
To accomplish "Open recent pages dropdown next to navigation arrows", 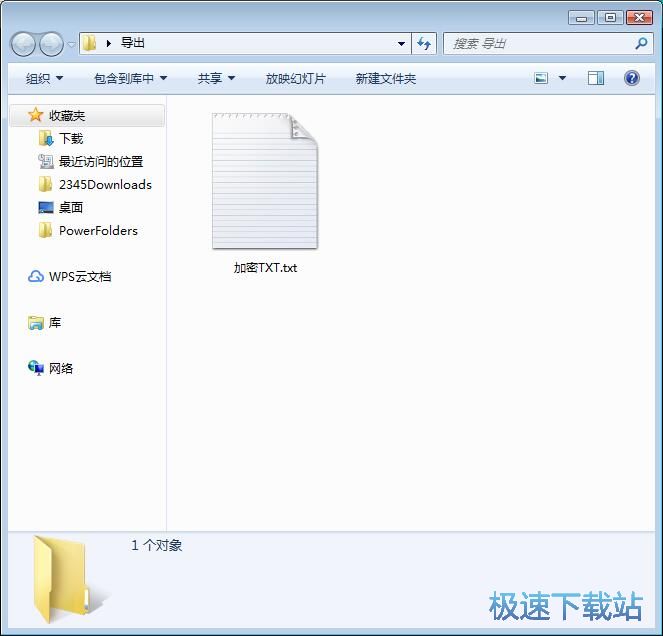I will tap(71, 44).
